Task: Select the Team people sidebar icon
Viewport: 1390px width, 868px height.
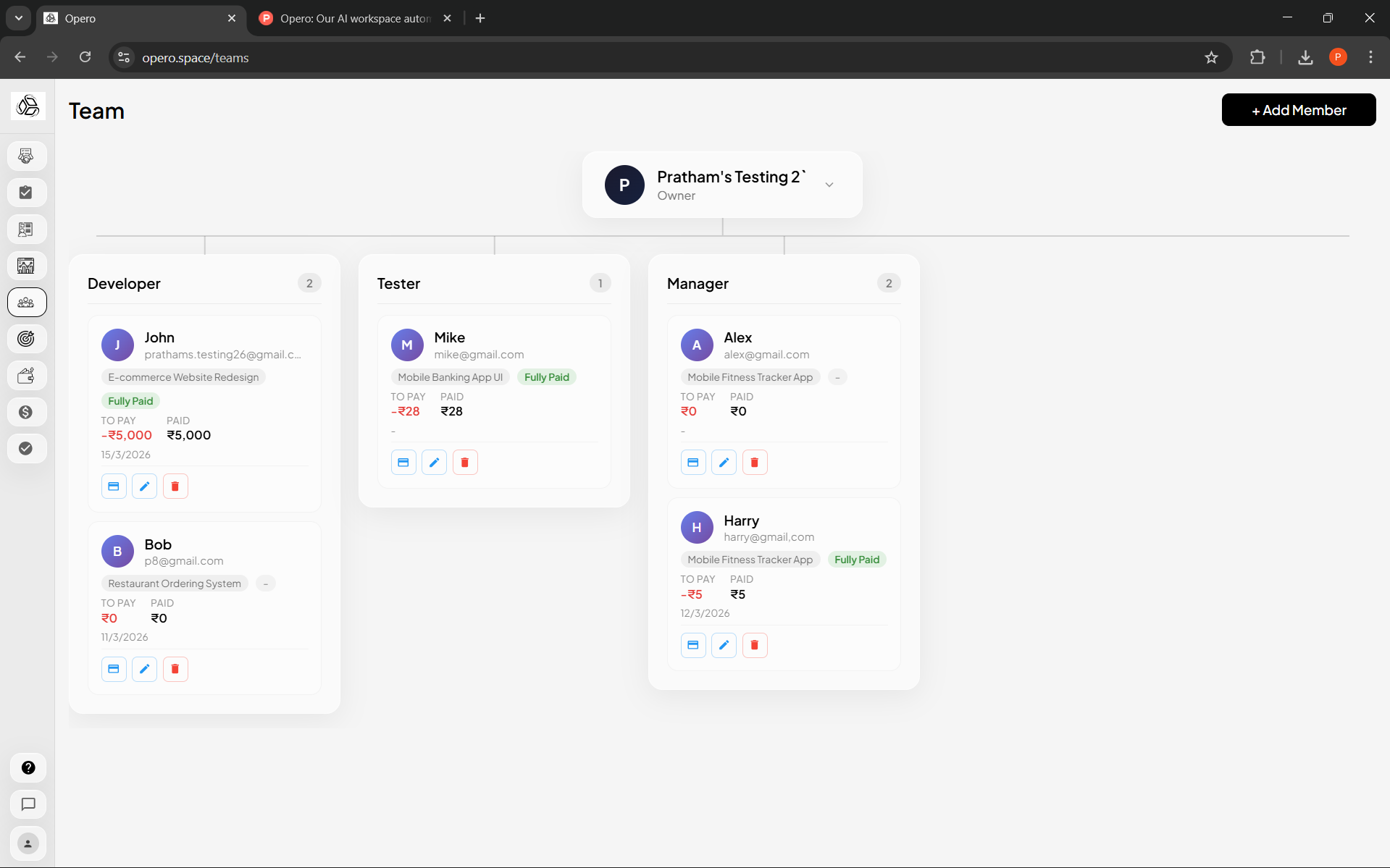Action: tap(27, 303)
